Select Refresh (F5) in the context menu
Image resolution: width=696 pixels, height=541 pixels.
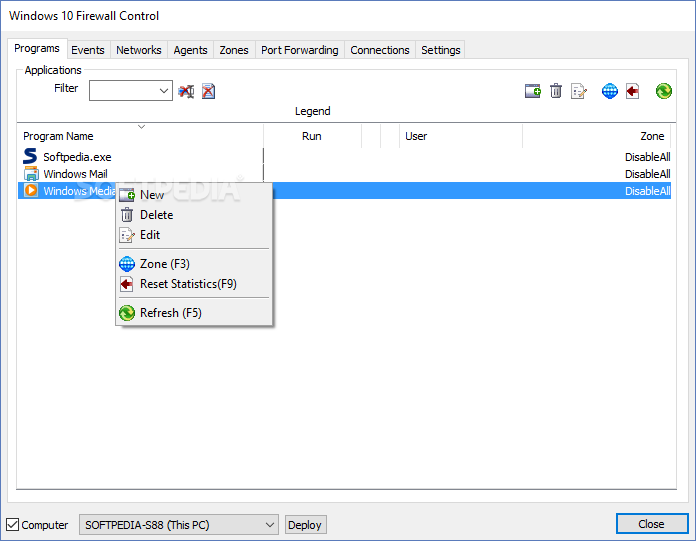point(194,313)
